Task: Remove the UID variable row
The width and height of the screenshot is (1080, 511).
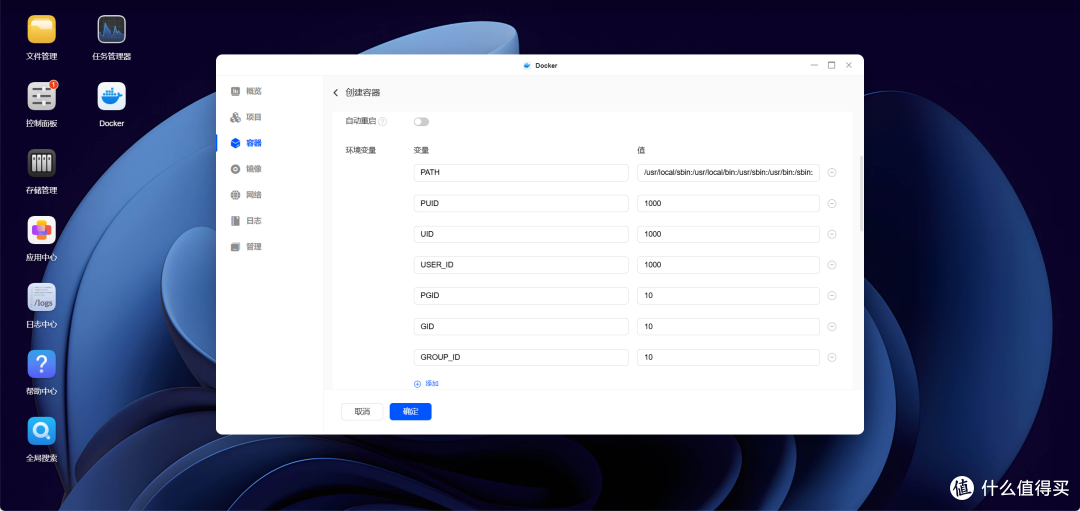Action: (x=832, y=234)
